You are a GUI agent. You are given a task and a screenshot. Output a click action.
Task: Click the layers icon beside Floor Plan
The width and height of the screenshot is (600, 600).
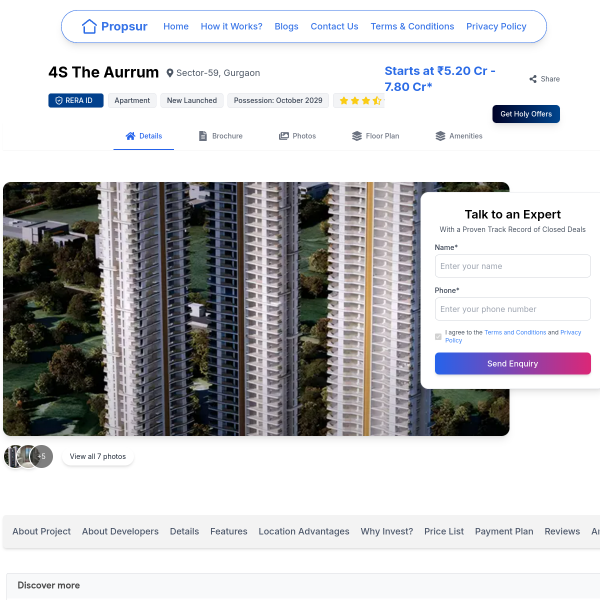pos(357,136)
